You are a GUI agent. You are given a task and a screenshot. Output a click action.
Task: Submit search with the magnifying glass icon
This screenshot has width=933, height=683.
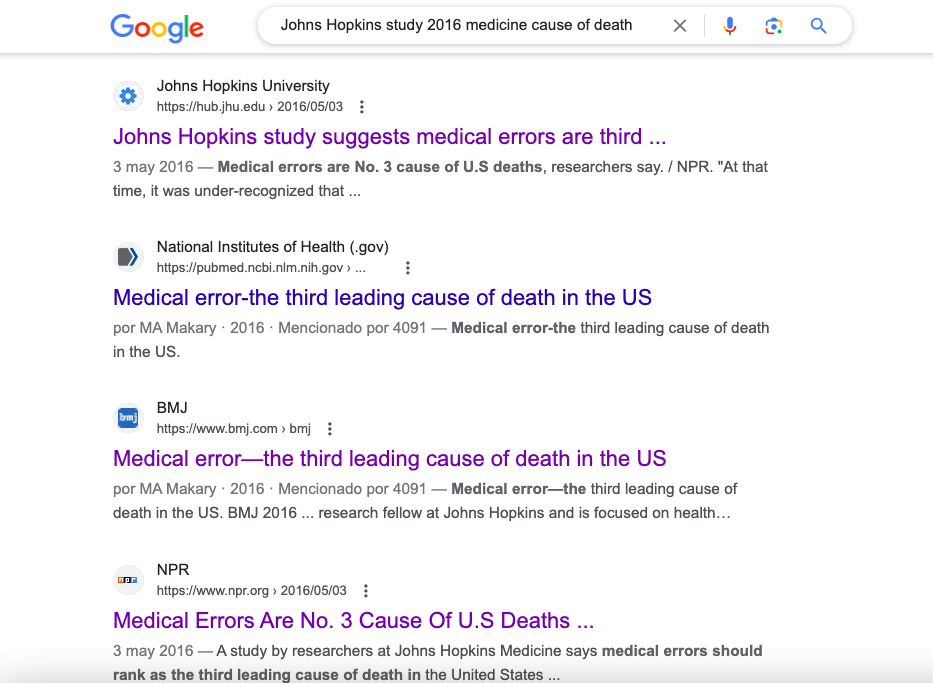(x=819, y=26)
